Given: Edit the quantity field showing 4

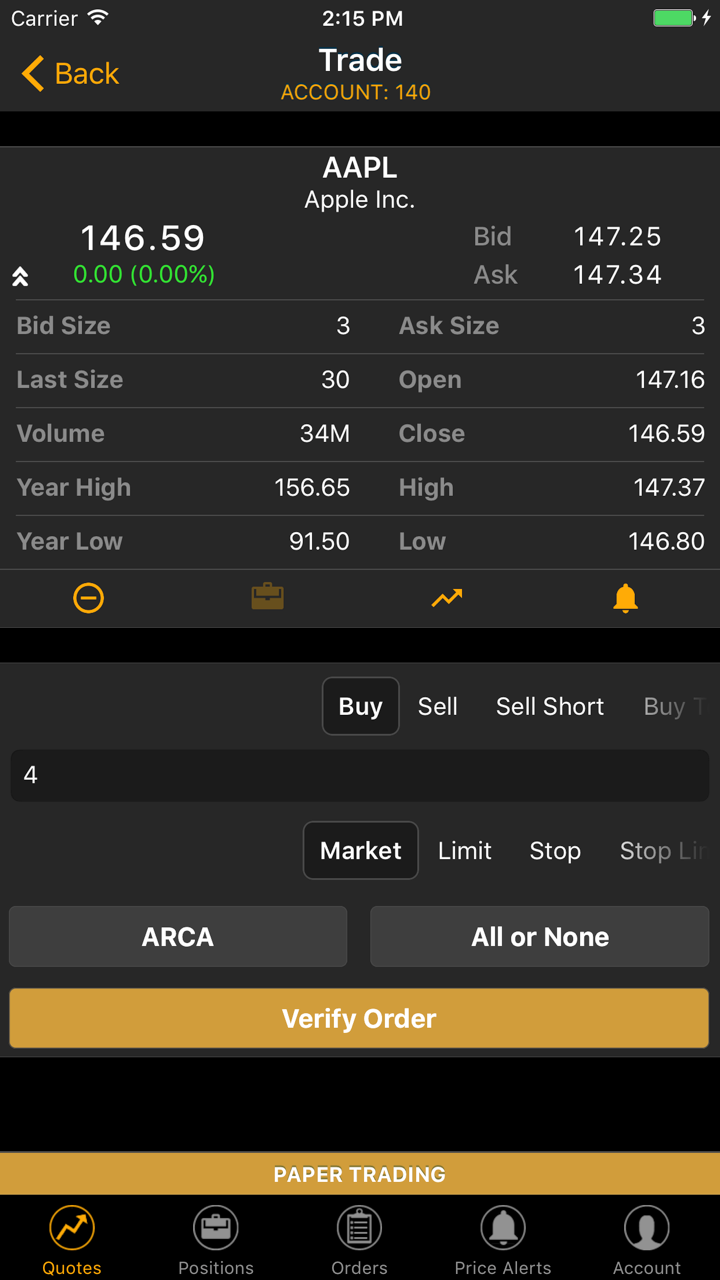Looking at the screenshot, I should point(360,775).
